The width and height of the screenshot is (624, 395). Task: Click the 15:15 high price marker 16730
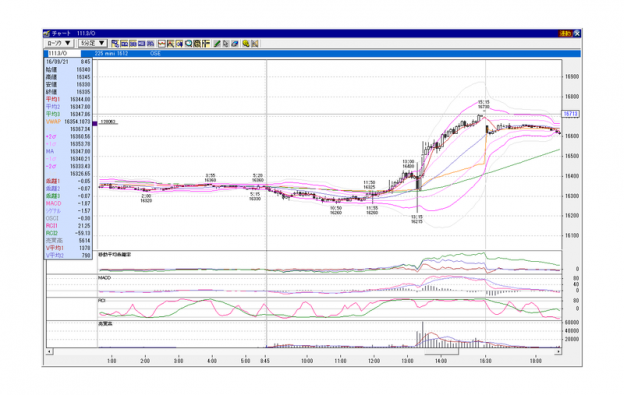click(484, 105)
